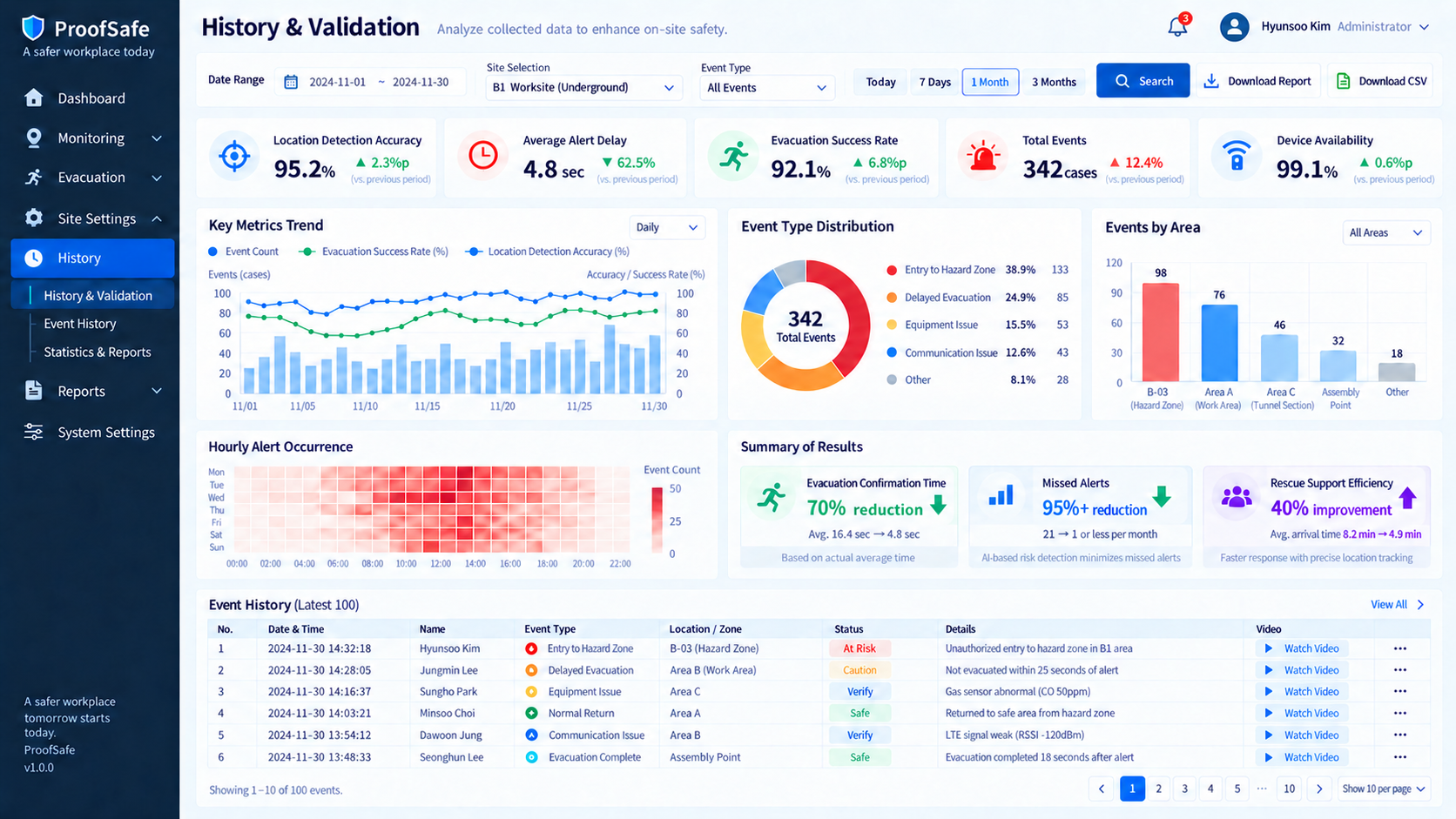Open the All Areas dropdown
This screenshot has height=819, width=1456.
coord(1386,232)
